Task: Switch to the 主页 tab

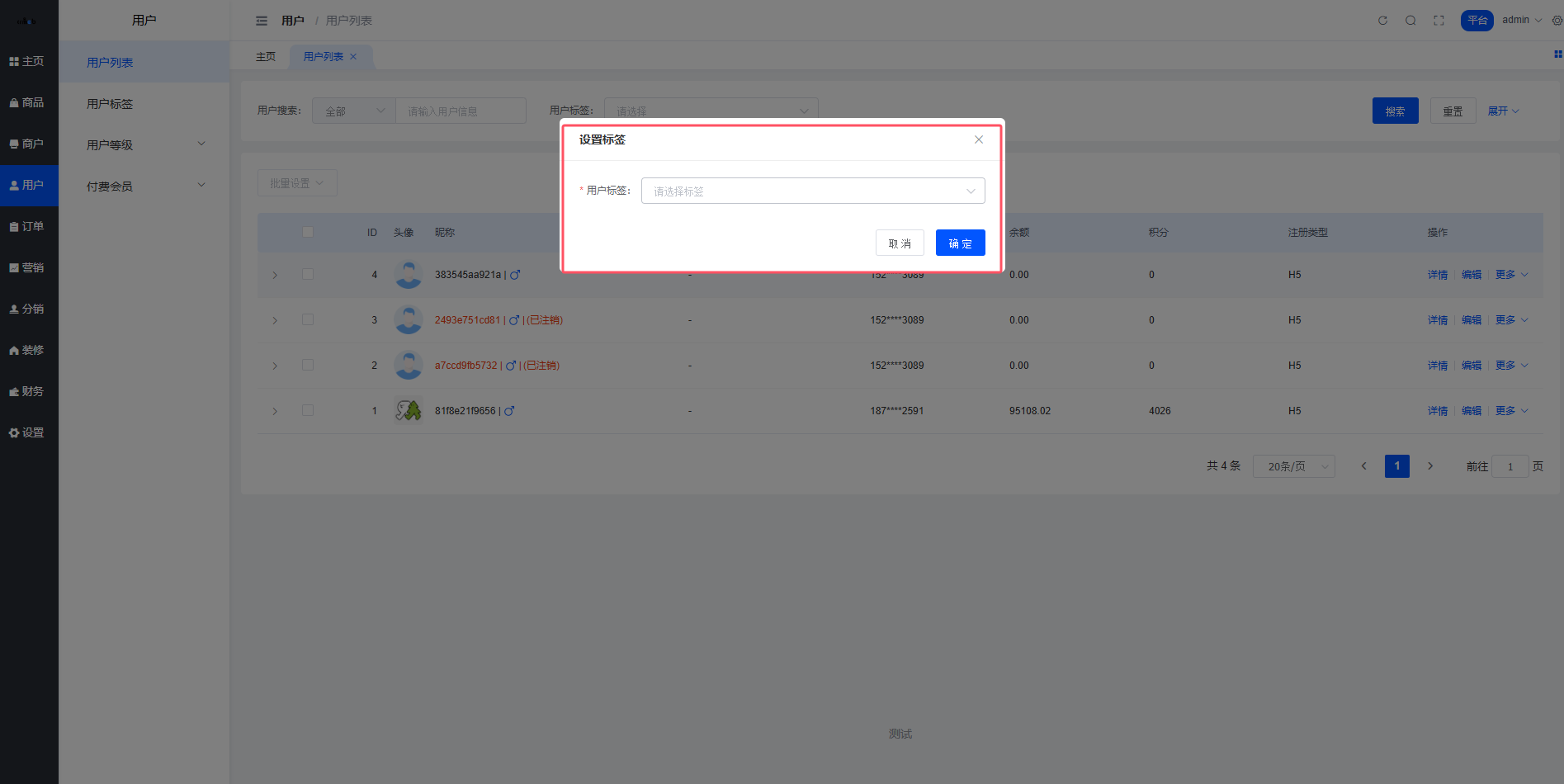Action: click(x=266, y=57)
